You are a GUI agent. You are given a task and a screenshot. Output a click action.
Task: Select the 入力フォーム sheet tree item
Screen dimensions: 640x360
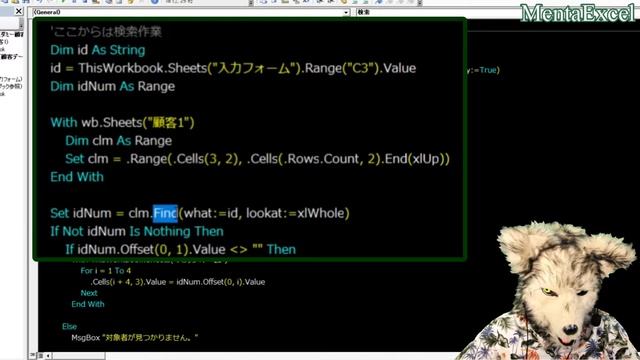[x=11, y=79]
